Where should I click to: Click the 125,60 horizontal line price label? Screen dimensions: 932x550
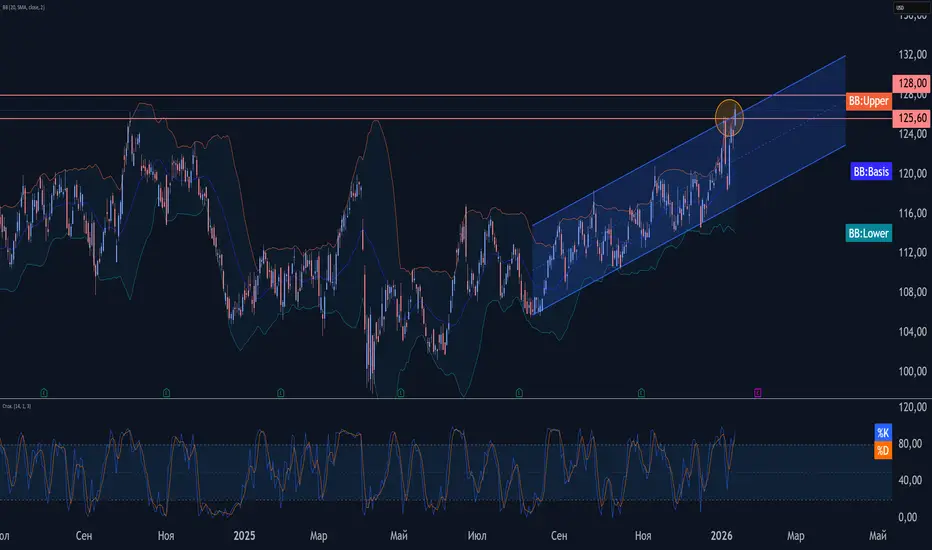pos(912,118)
